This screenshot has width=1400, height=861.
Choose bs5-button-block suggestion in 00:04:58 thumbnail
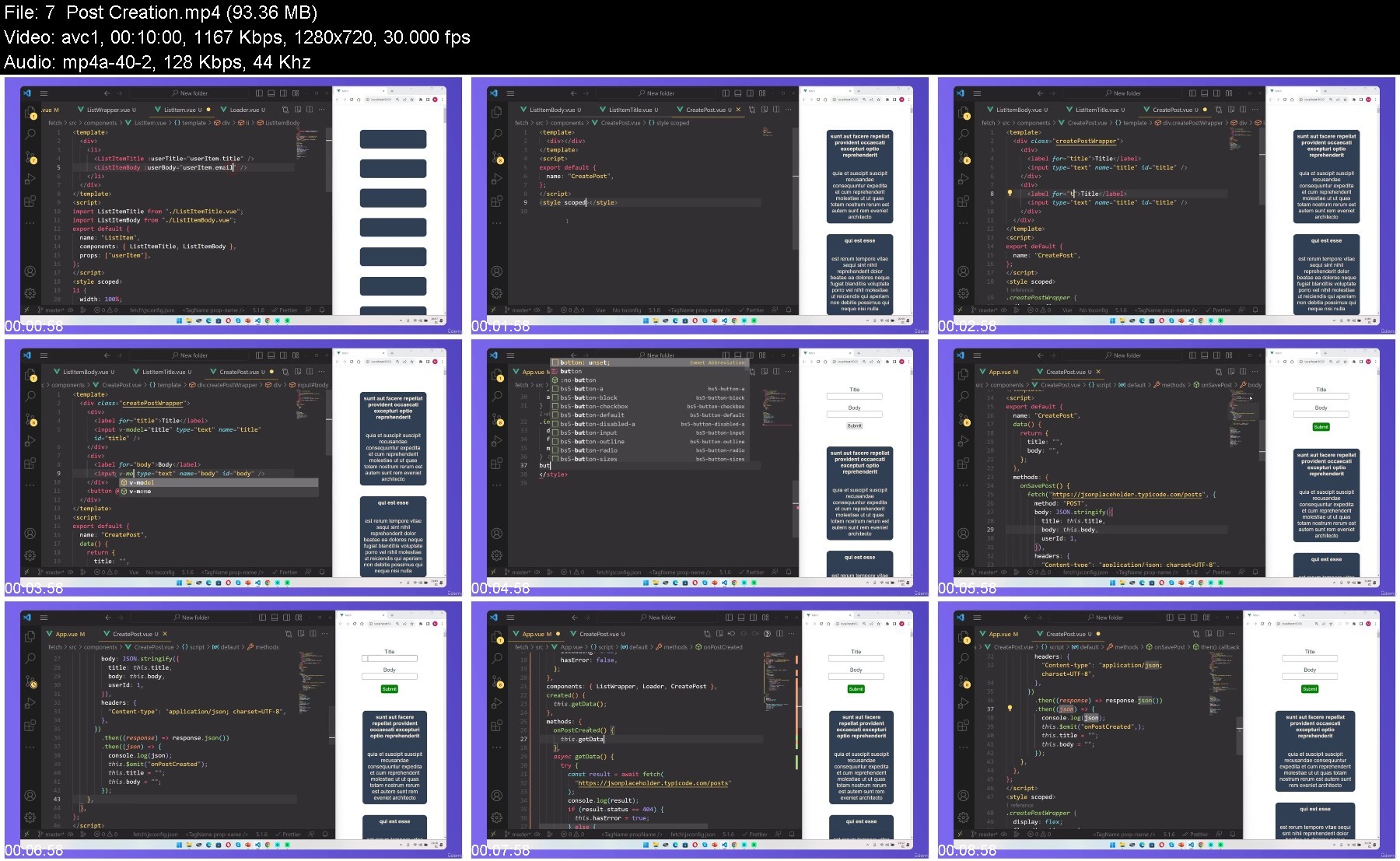(x=649, y=397)
